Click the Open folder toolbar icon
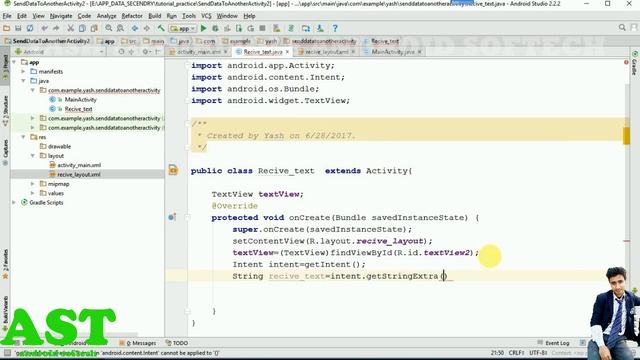The image size is (640, 360). pos(7,28)
